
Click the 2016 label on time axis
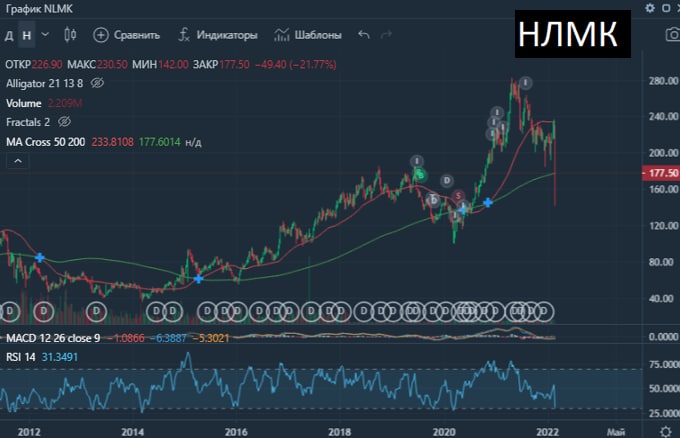point(236,432)
